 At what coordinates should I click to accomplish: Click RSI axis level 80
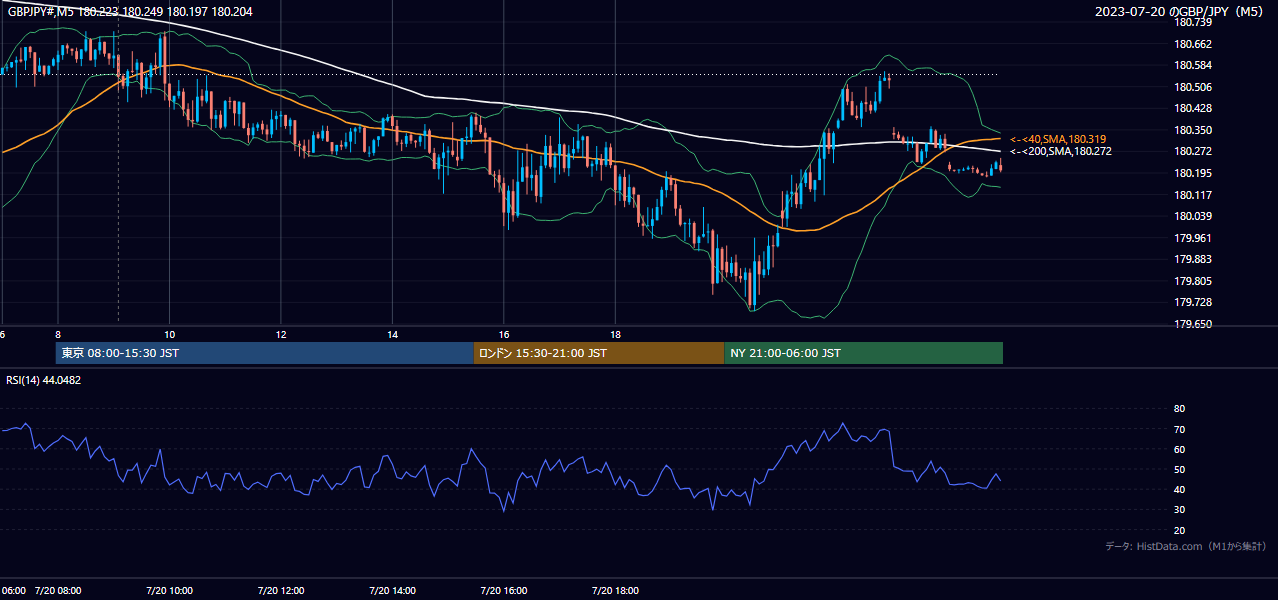pos(1179,409)
